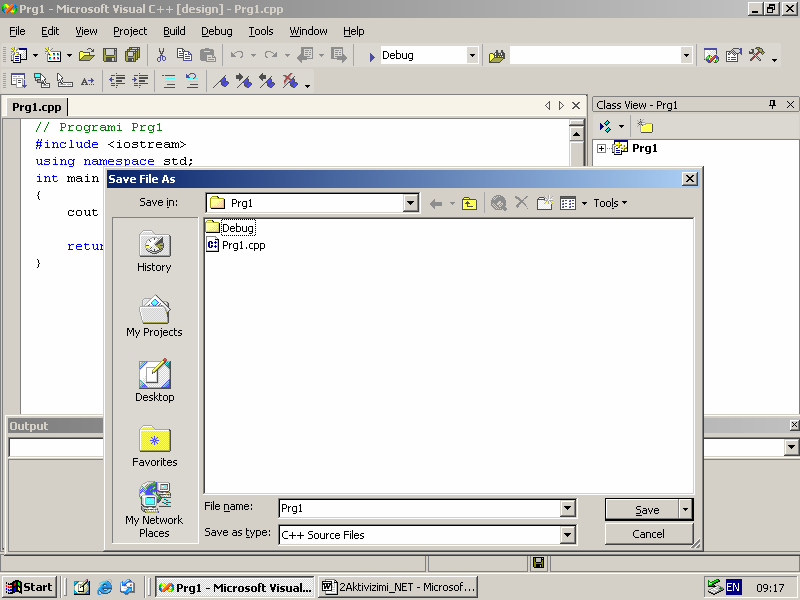Click the Complete Word icon

87,81
